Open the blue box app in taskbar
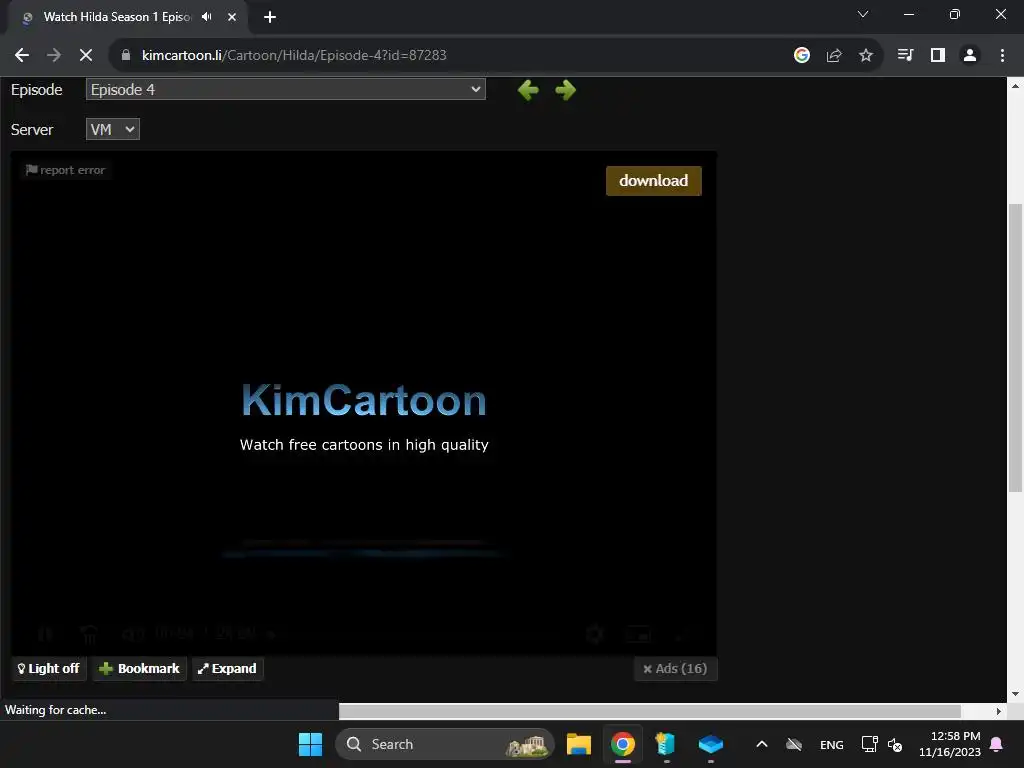1024x768 pixels. point(711,744)
